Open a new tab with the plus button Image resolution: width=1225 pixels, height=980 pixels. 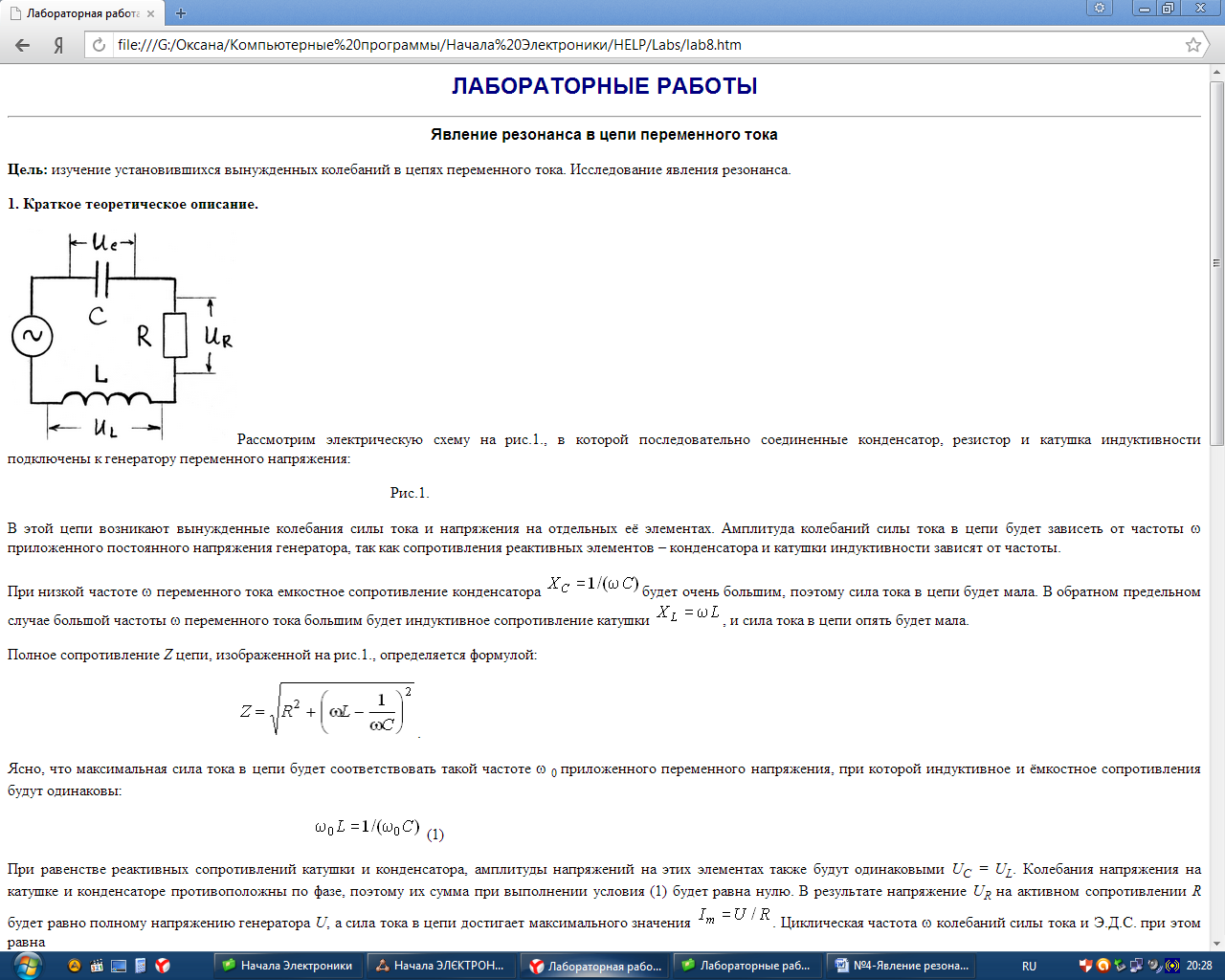point(181,13)
